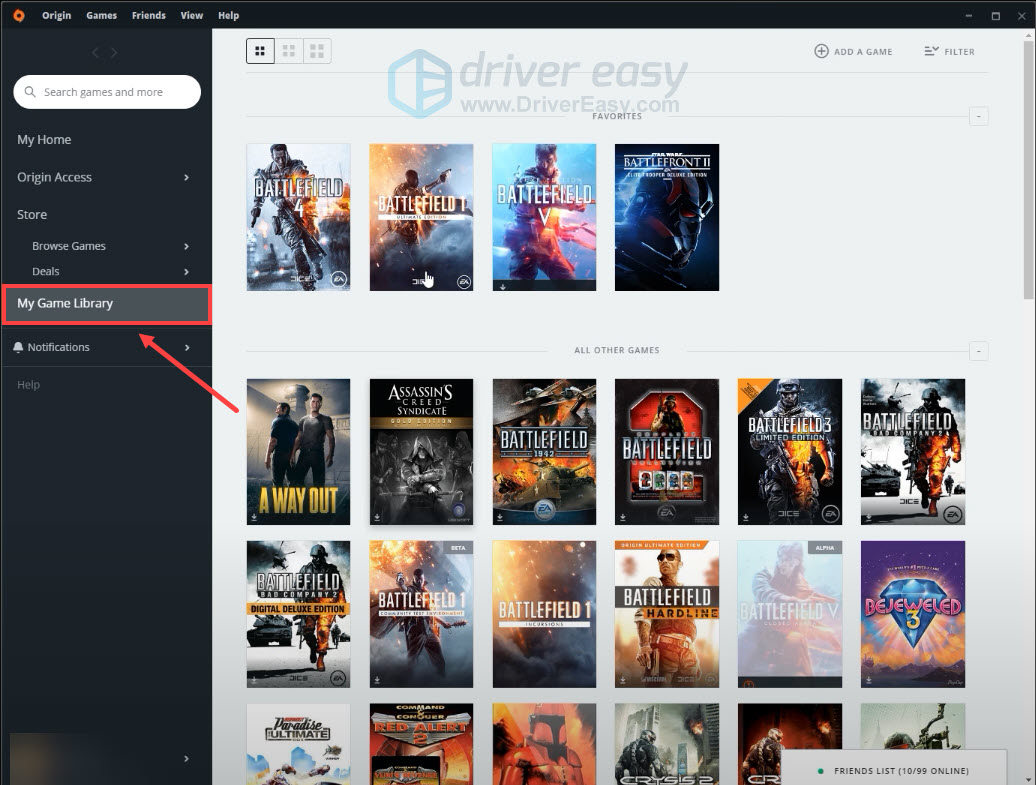Open the Friends menu
The image size is (1036, 785).
(x=148, y=15)
